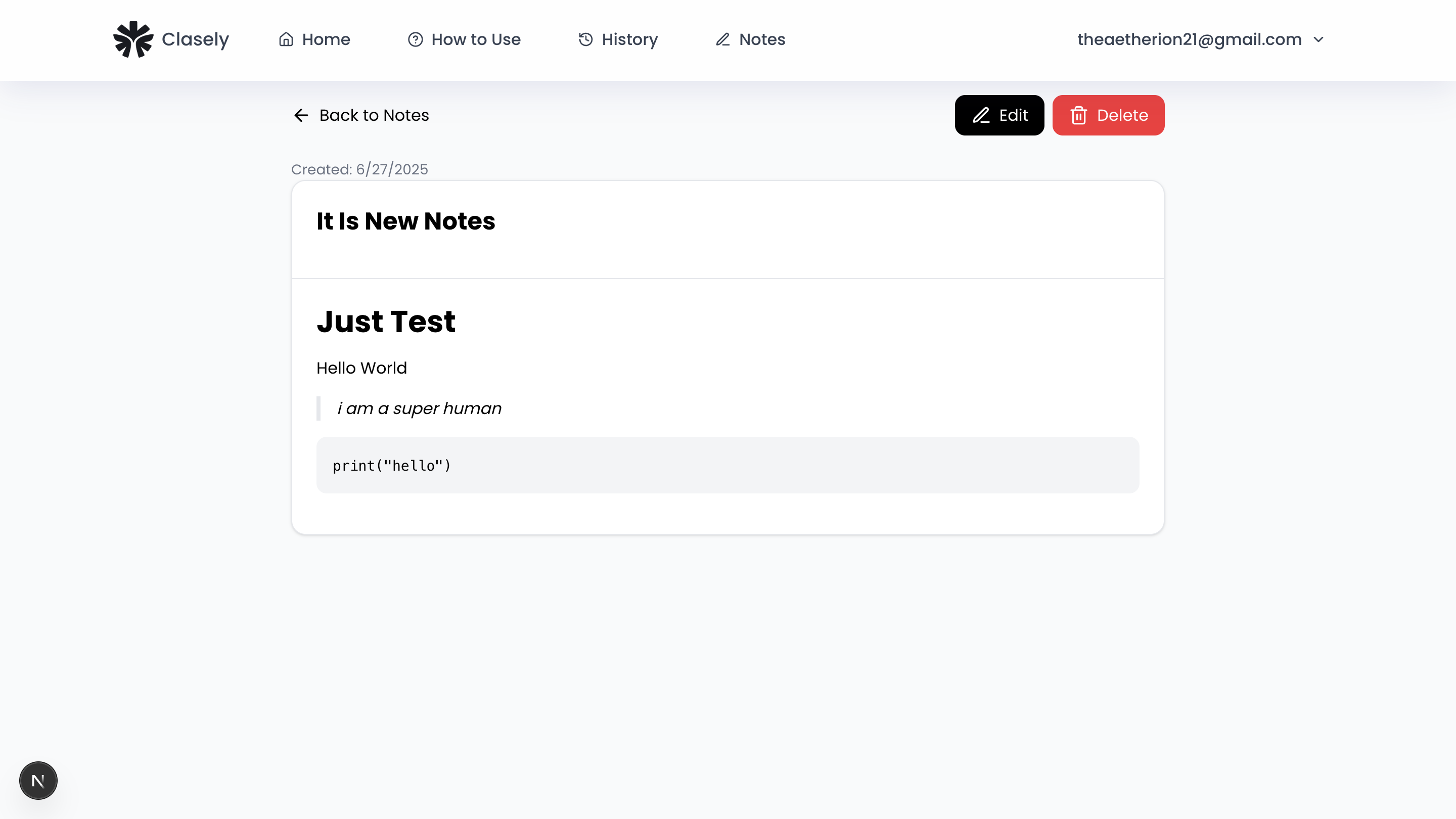Click the History clock icon
Viewport: 1456px width, 819px height.
coord(585,39)
